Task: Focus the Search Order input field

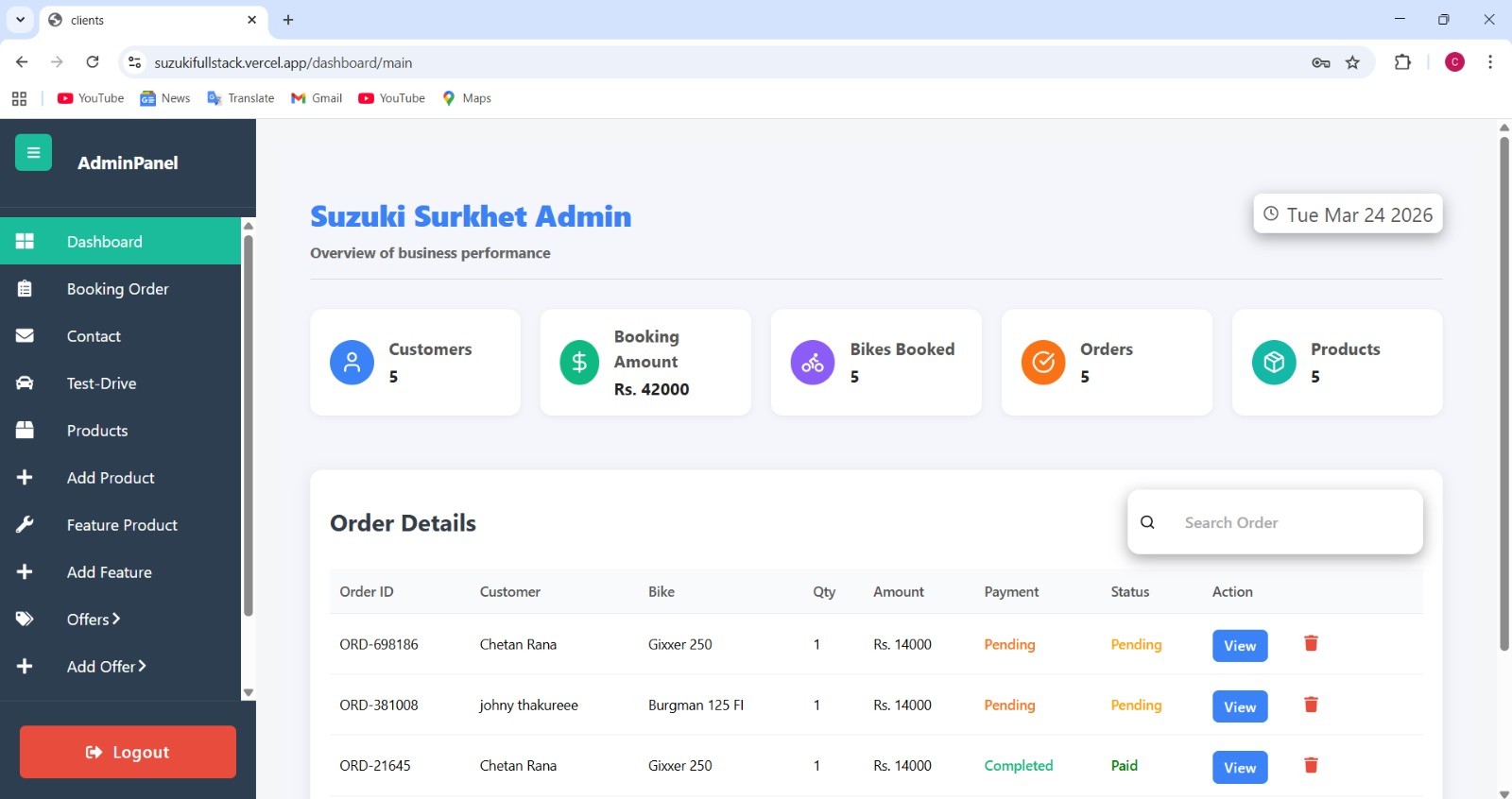Action: pyautogui.click(x=1295, y=522)
